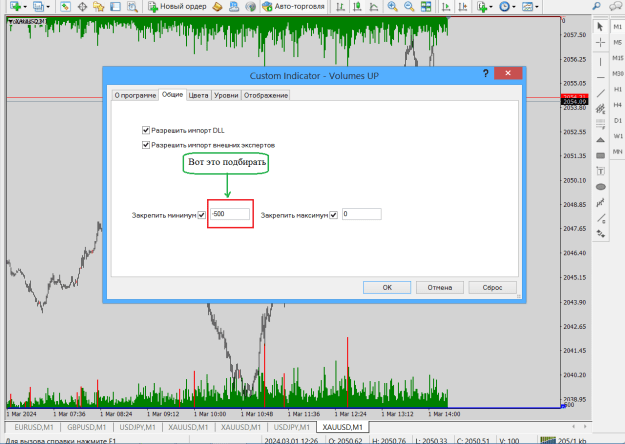Expand the New Chart dropdown arrow
The width and height of the screenshot is (625, 444).
[25, 7]
